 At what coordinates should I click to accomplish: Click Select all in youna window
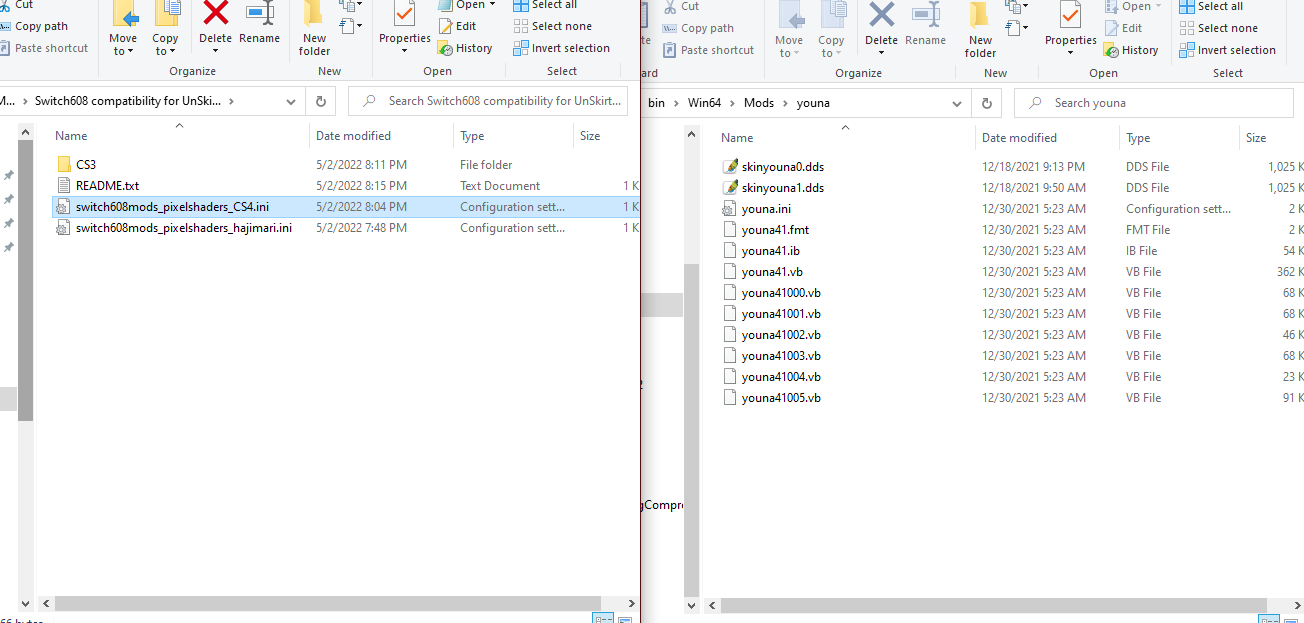1210,6
